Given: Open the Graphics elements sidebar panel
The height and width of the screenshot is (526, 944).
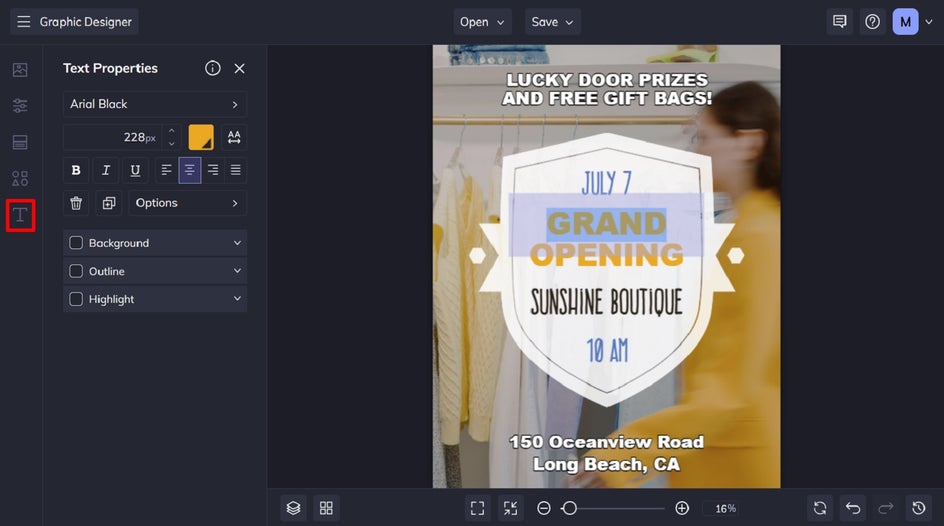Looking at the screenshot, I should pyautogui.click(x=20, y=178).
